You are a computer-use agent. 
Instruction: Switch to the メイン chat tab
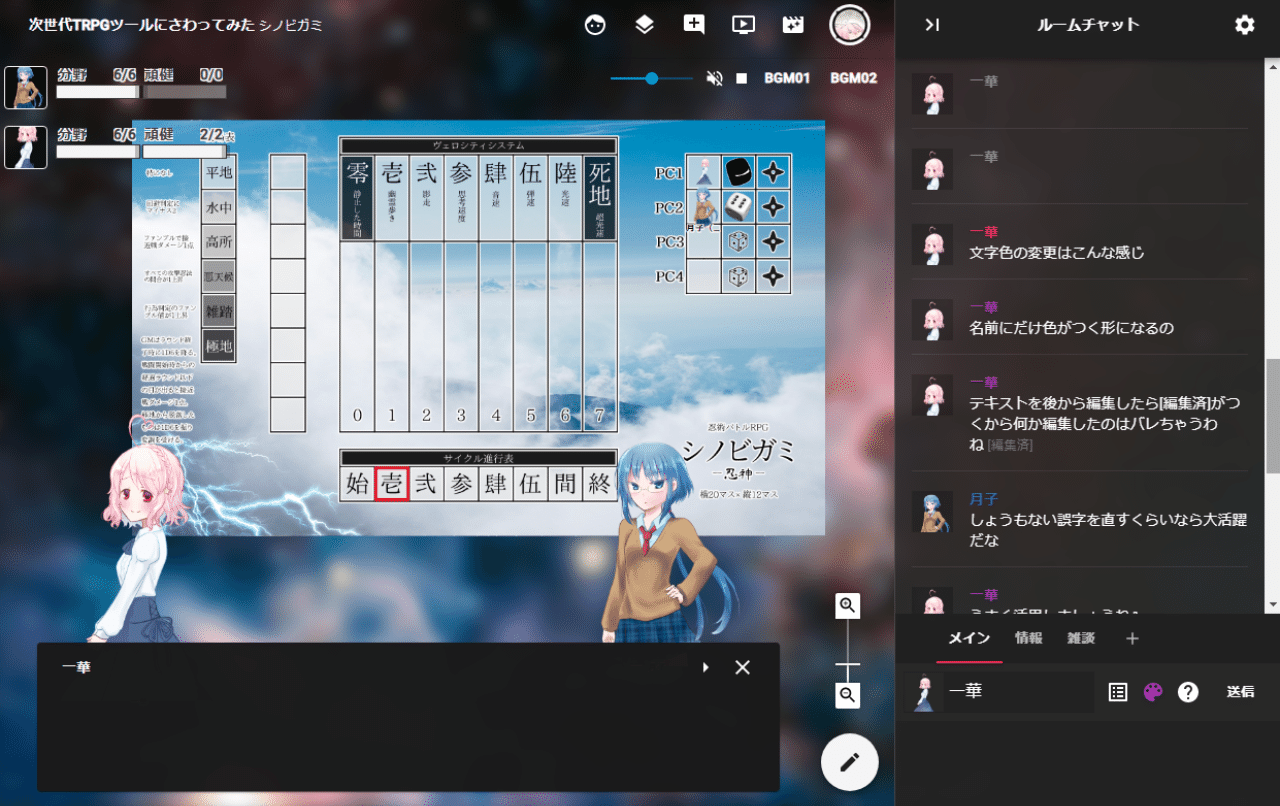point(969,639)
